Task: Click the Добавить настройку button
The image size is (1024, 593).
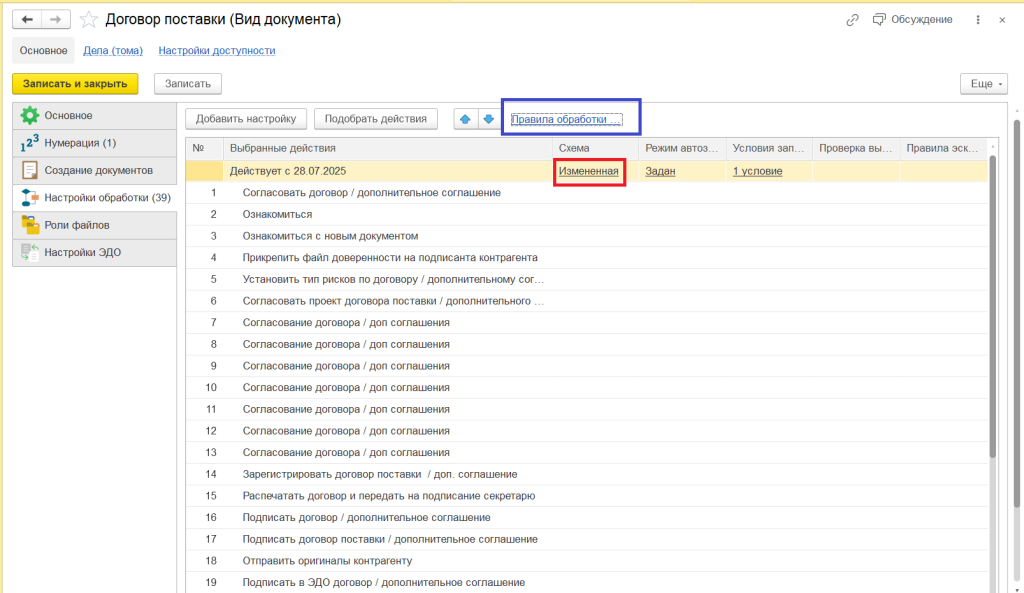Action: pos(245,119)
